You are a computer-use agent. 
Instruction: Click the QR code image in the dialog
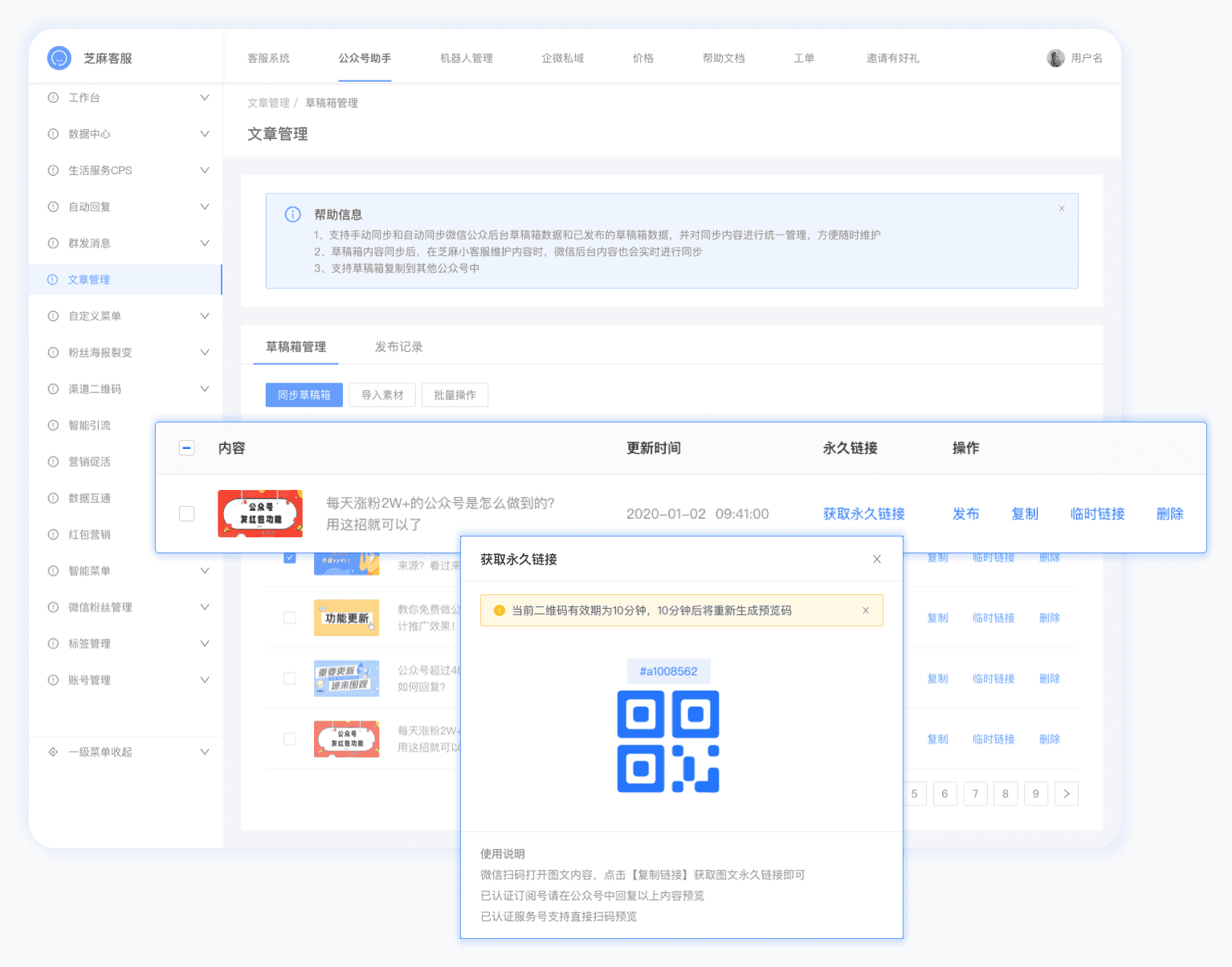click(668, 741)
